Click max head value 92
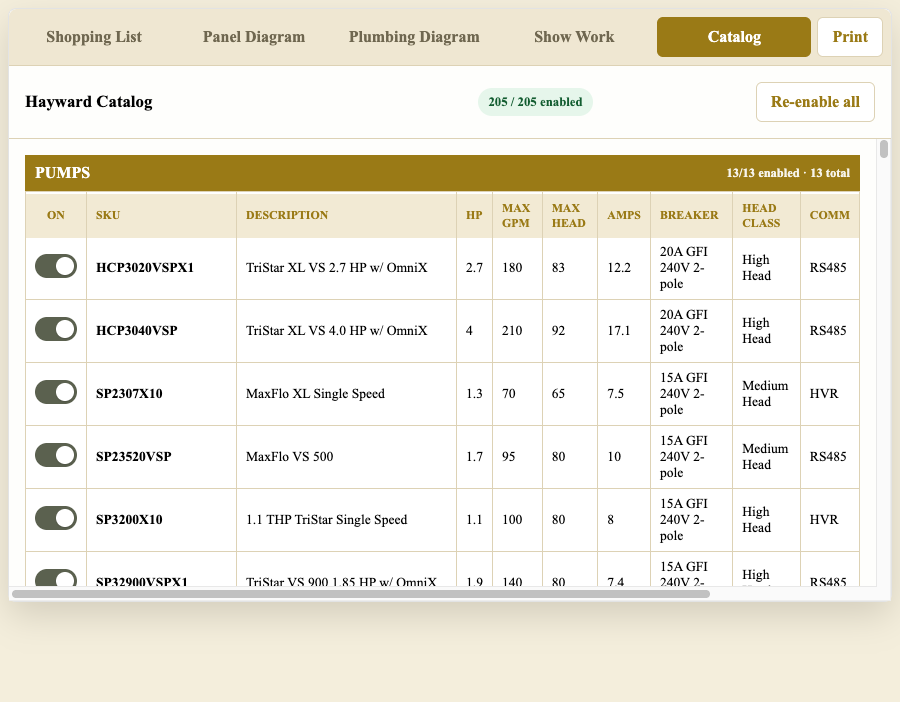The height and width of the screenshot is (702, 900). click(558, 331)
